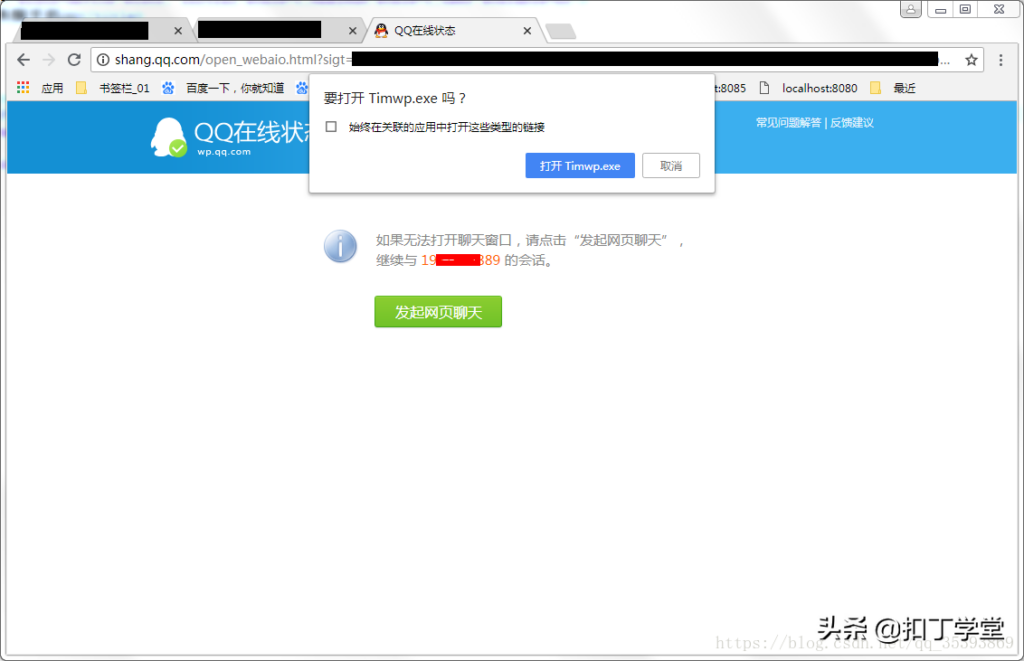The width and height of the screenshot is (1024, 661).
Task: Click the user profile icon in title bar
Action: pos(910,8)
